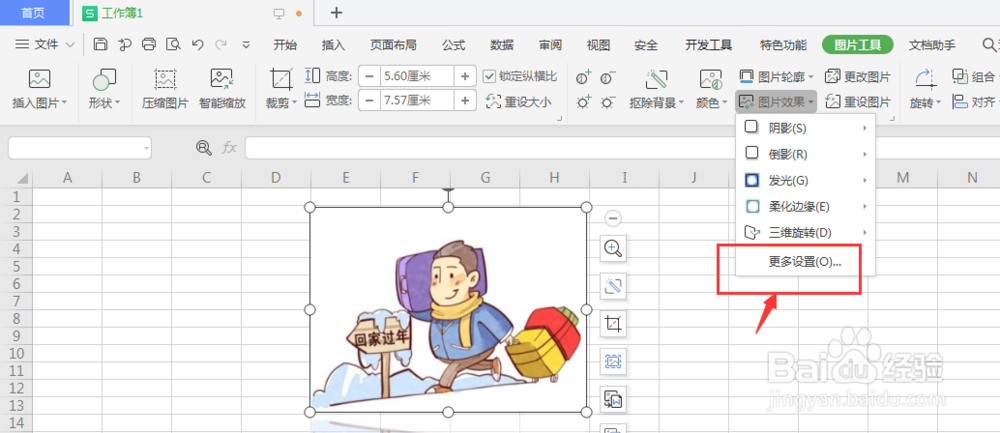Open 阴影(S) shadow submenu
Screen dimensions: 1000x433
[x=805, y=128]
